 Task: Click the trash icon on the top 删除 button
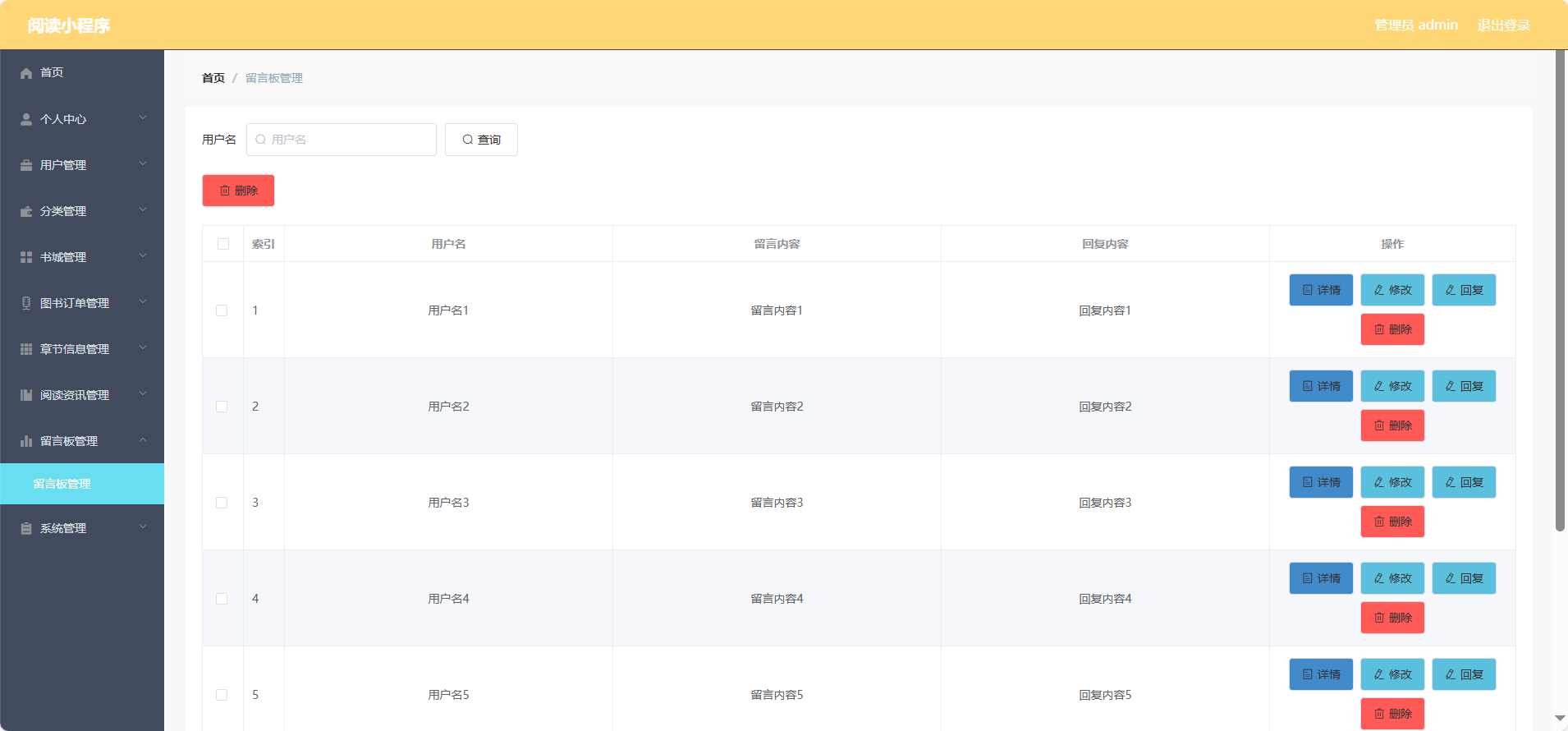coord(225,191)
